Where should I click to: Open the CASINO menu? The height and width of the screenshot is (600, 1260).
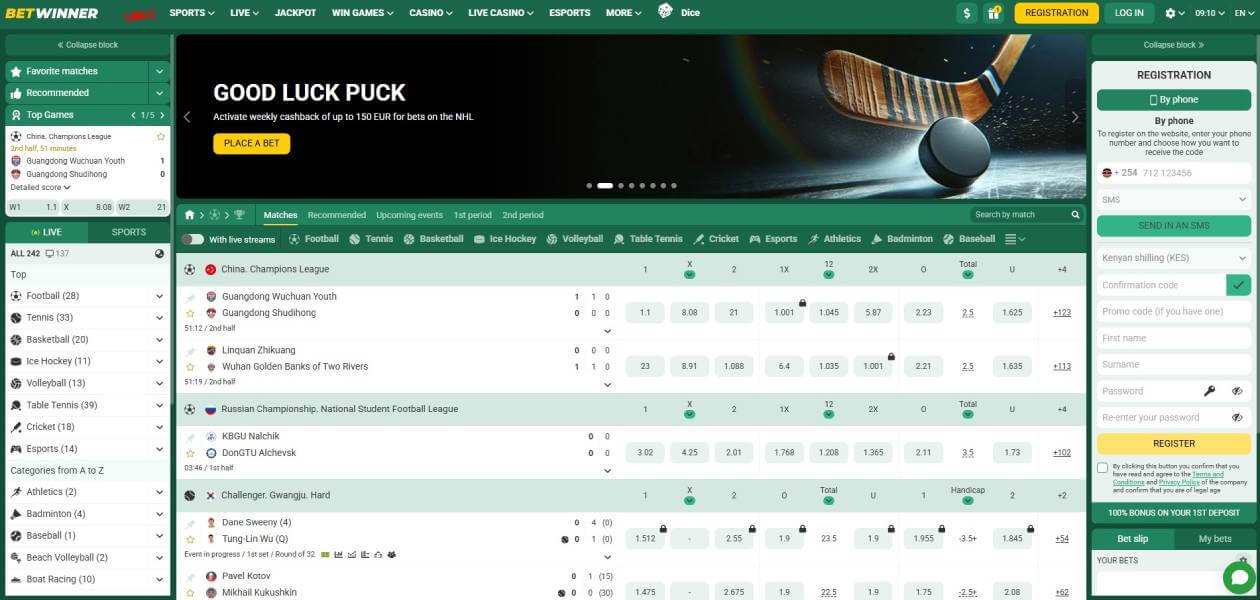click(x=430, y=13)
